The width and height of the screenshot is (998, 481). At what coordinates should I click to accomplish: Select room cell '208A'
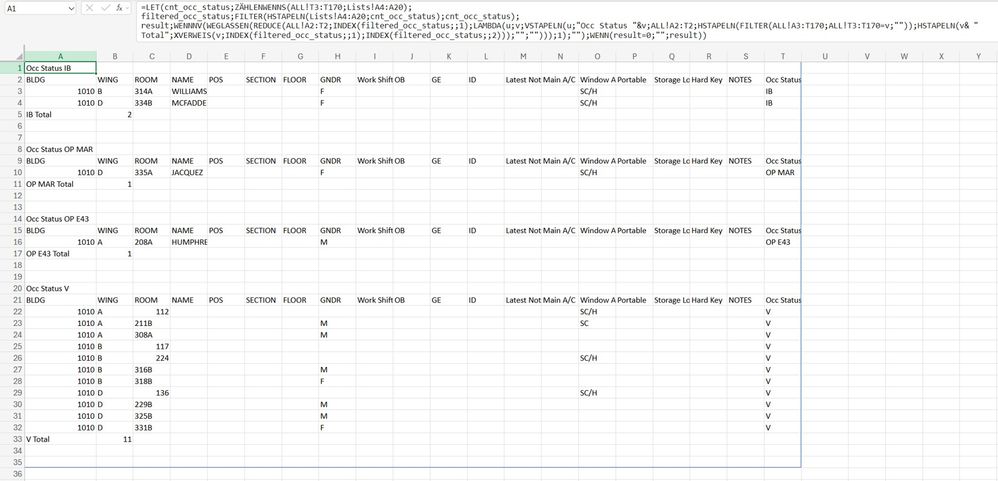[x=151, y=242]
